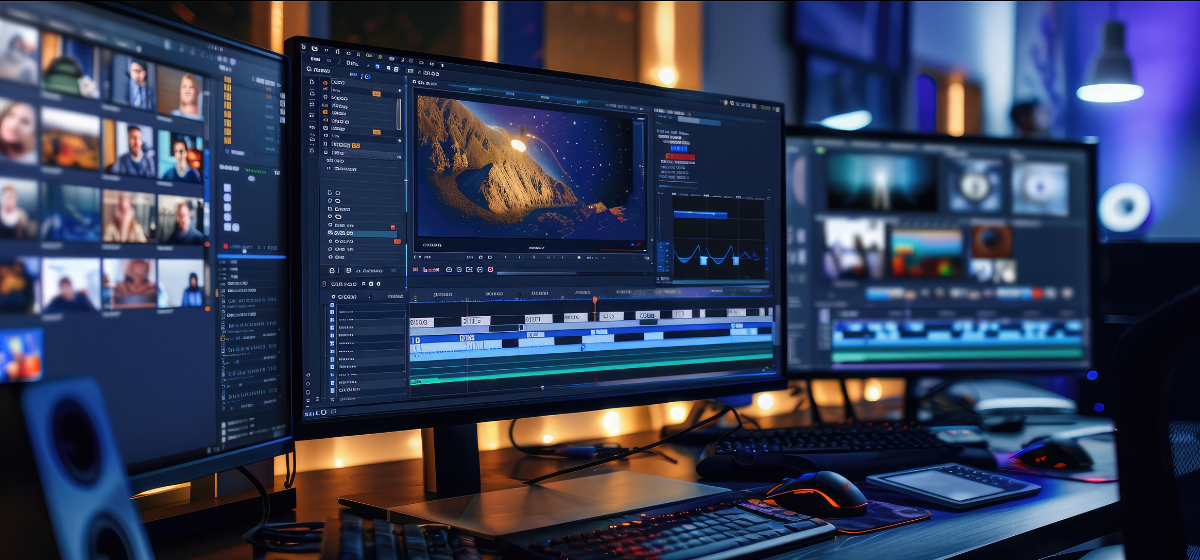
Task: Click the orange playhead on the timeline
Action: coord(594,300)
